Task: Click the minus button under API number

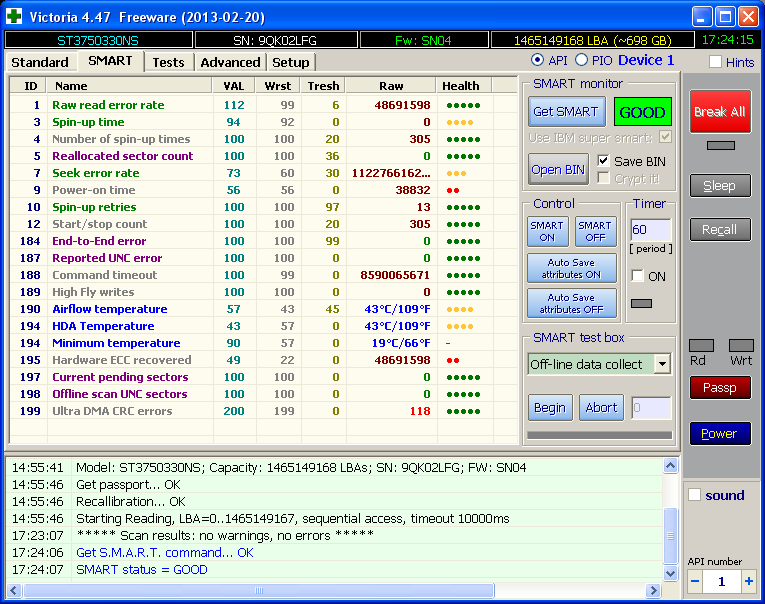Action: [x=695, y=581]
